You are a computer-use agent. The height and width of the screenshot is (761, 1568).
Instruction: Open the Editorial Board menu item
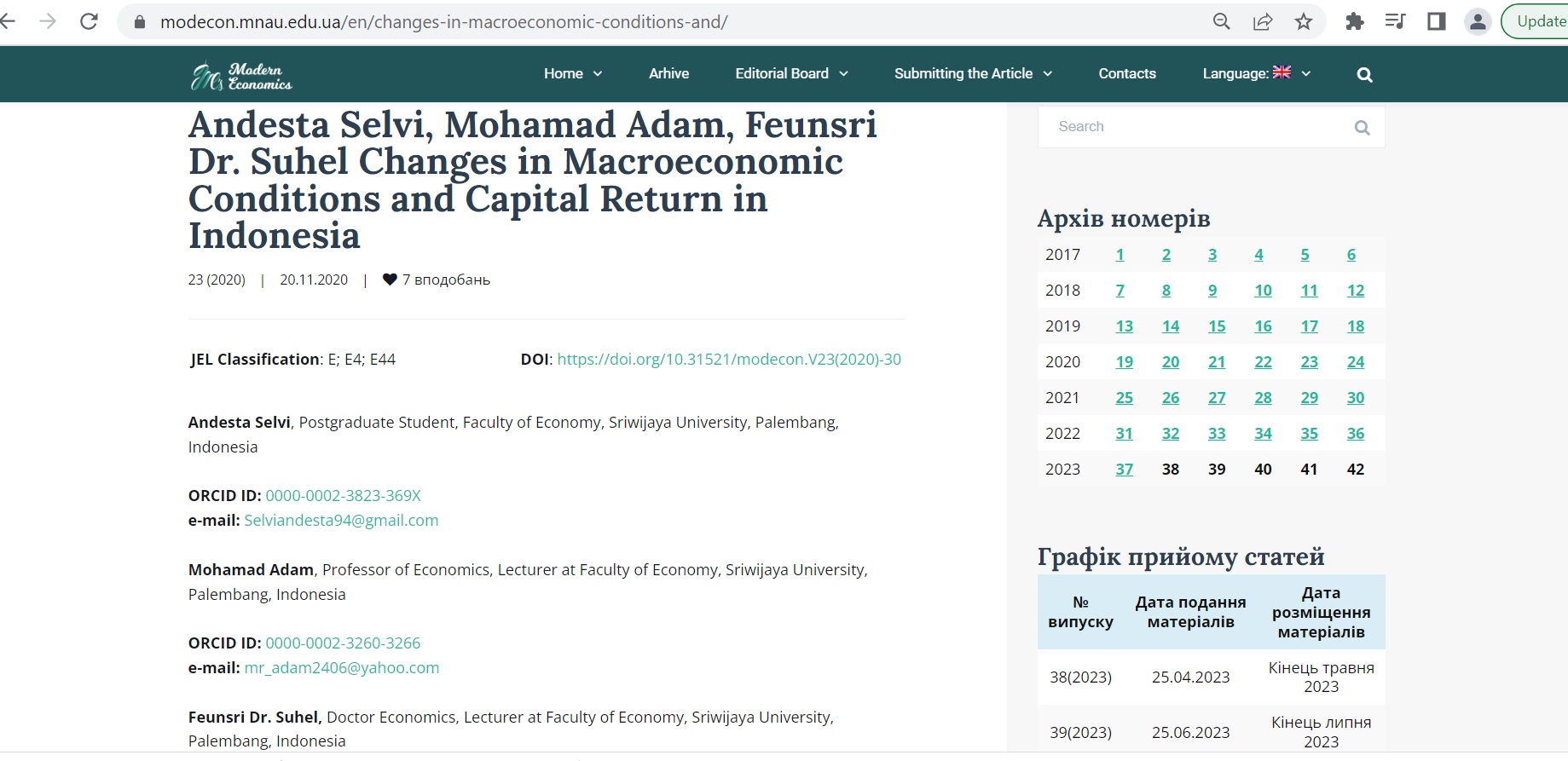(782, 74)
